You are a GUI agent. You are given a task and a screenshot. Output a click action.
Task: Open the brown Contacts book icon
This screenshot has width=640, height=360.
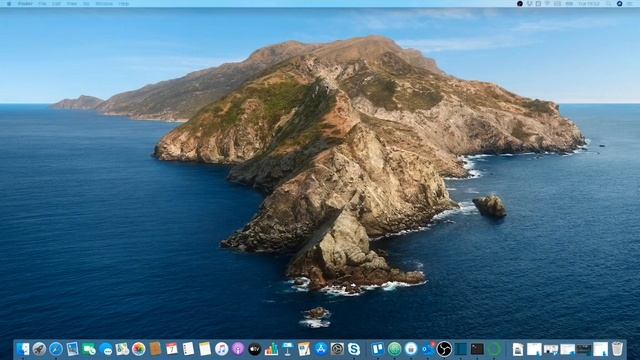tap(155, 349)
